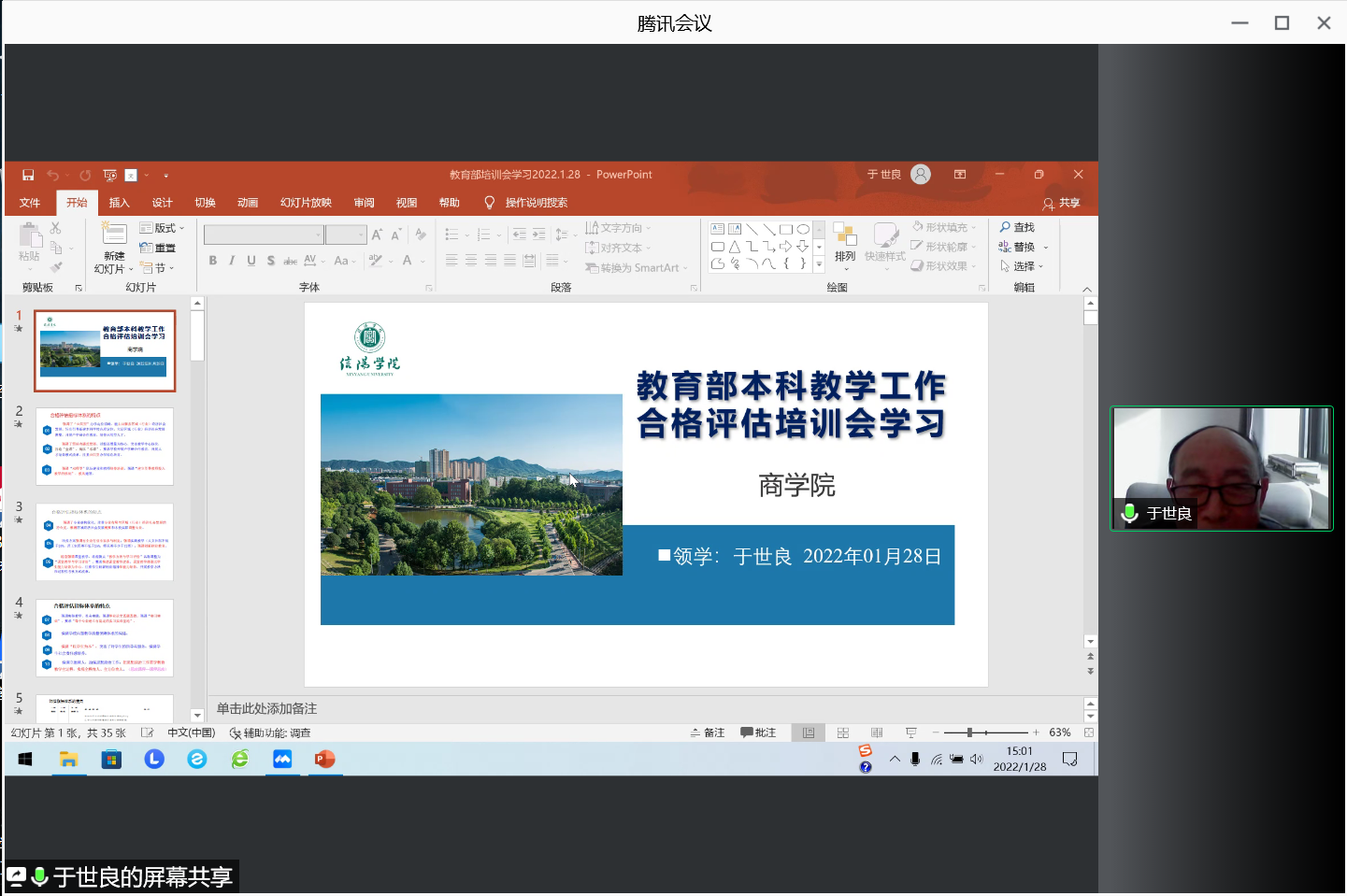1347x896 pixels.
Task: Select slide 3 thumbnail in slide panel
Action: (105, 542)
